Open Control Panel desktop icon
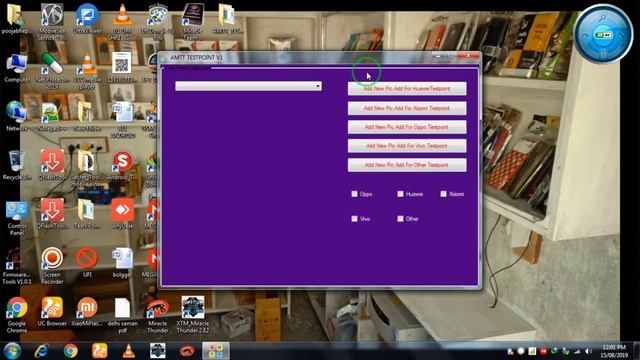The width and height of the screenshot is (640, 360). (17, 217)
